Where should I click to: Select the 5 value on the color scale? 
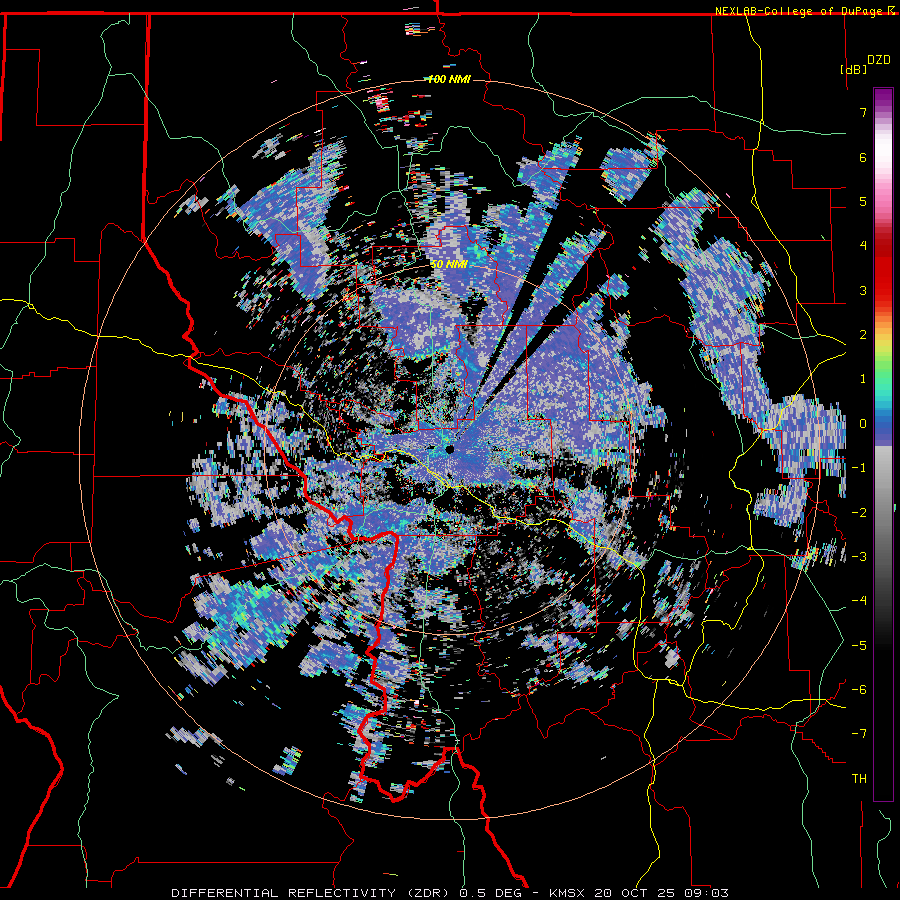(863, 201)
